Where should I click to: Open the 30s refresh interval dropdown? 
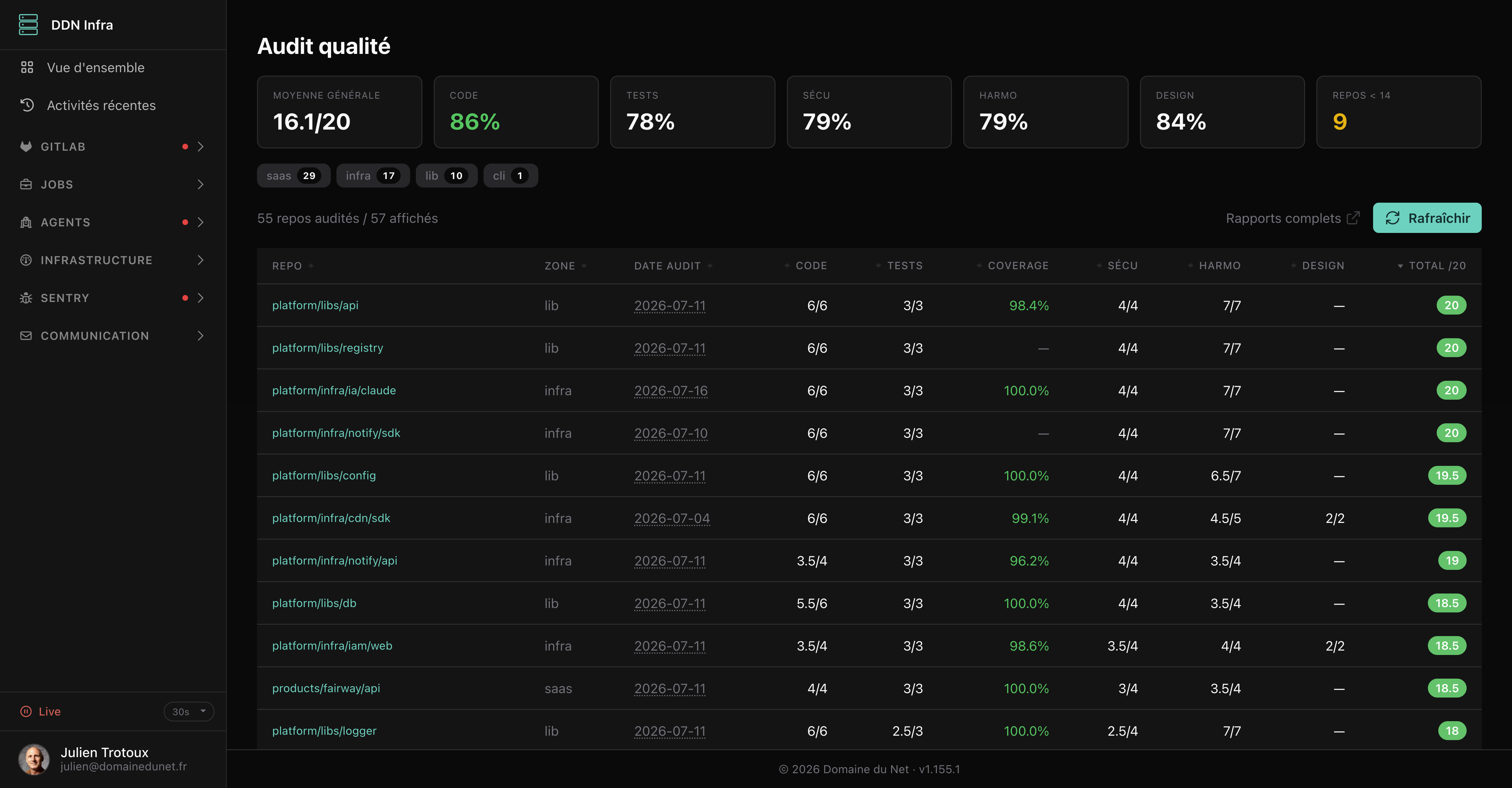click(189, 712)
